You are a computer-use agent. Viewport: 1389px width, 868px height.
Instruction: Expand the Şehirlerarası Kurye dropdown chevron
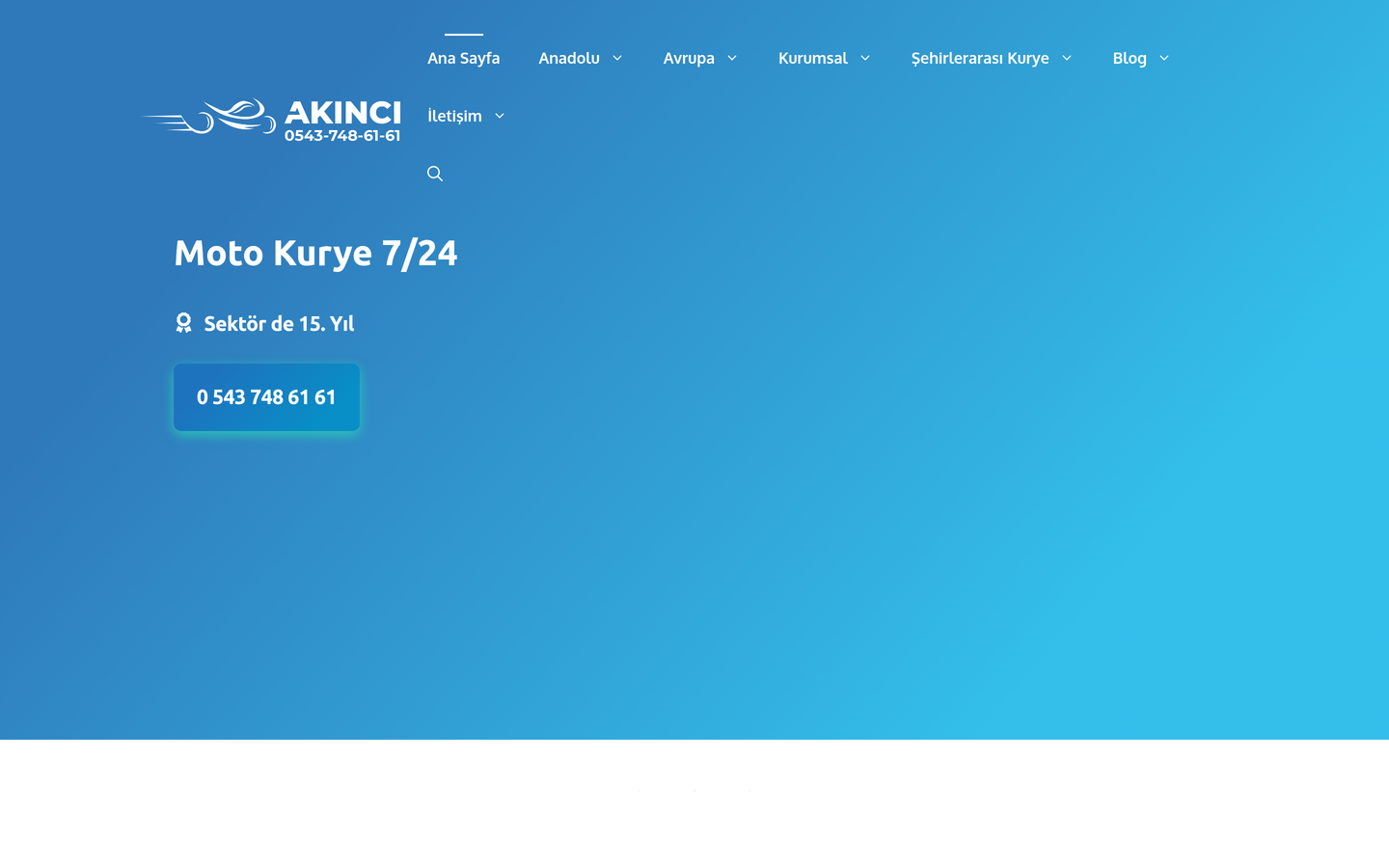(1067, 58)
